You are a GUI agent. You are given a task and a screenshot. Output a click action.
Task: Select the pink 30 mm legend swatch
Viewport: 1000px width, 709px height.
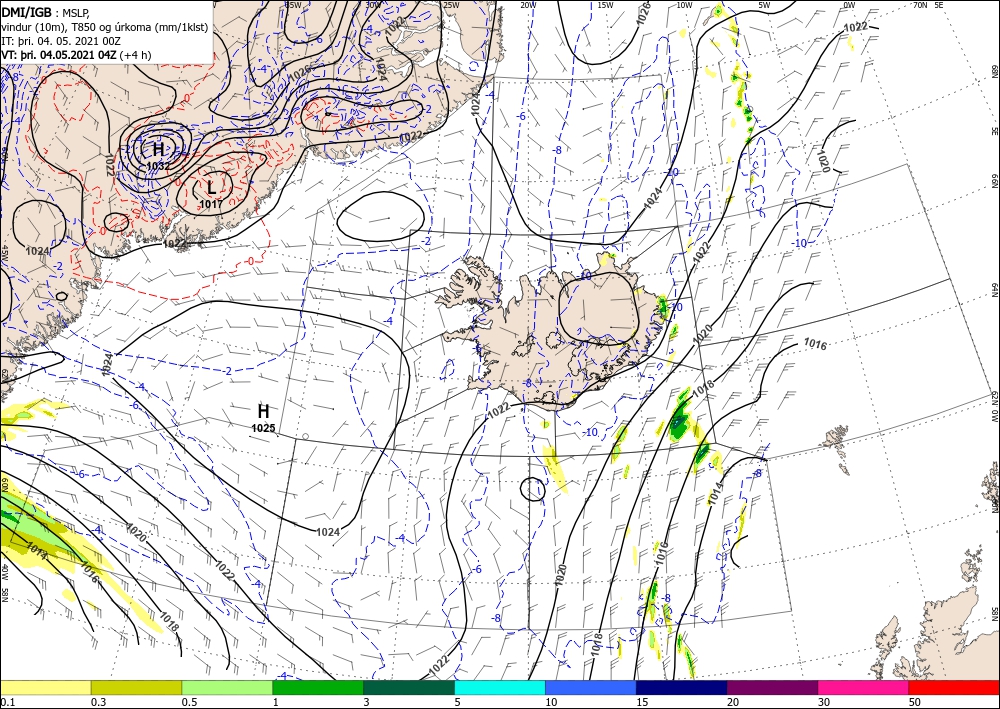tap(864, 687)
